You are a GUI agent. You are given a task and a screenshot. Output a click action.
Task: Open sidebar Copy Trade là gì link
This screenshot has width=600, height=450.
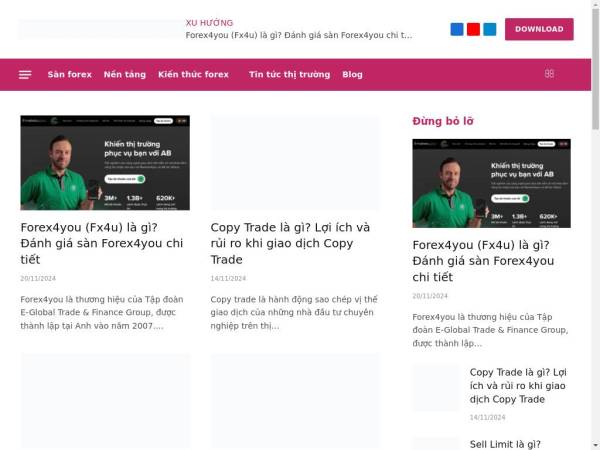518,386
